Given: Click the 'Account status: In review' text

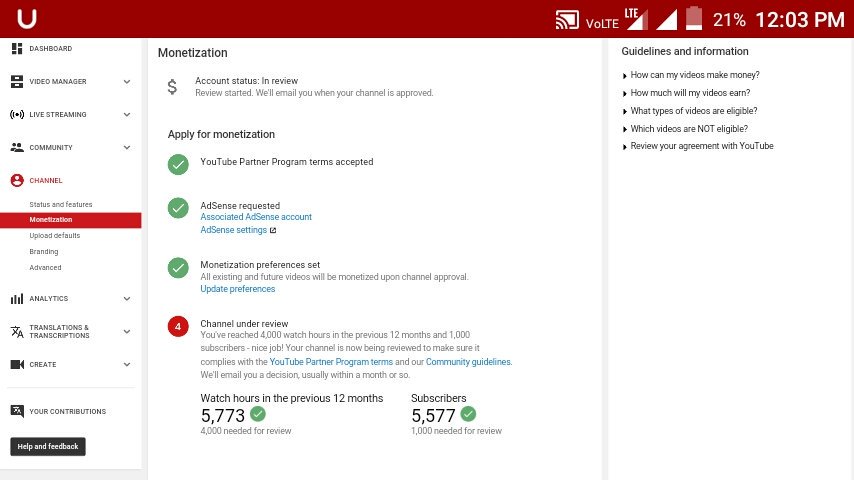Looking at the screenshot, I should pos(247,81).
